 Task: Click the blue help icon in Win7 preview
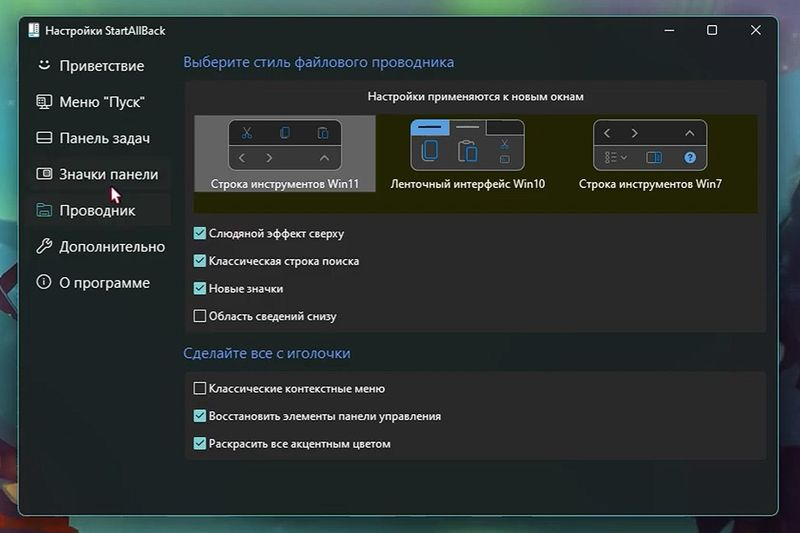pyautogui.click(x=690, y=158)
